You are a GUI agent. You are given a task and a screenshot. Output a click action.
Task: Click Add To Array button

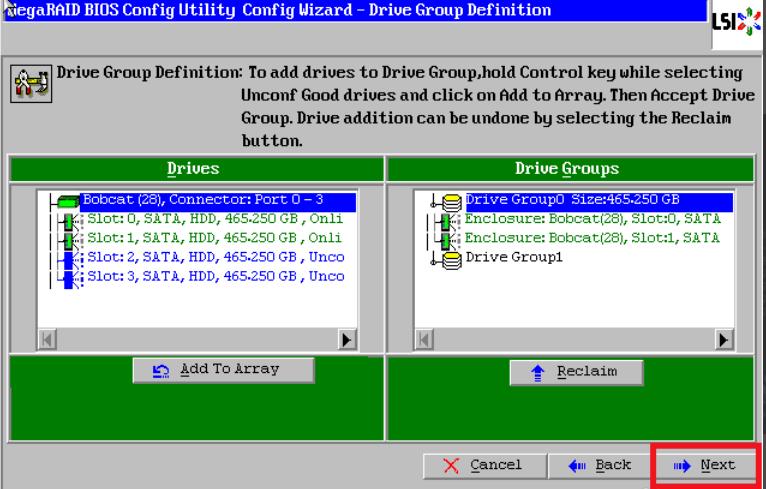(223, 370)
